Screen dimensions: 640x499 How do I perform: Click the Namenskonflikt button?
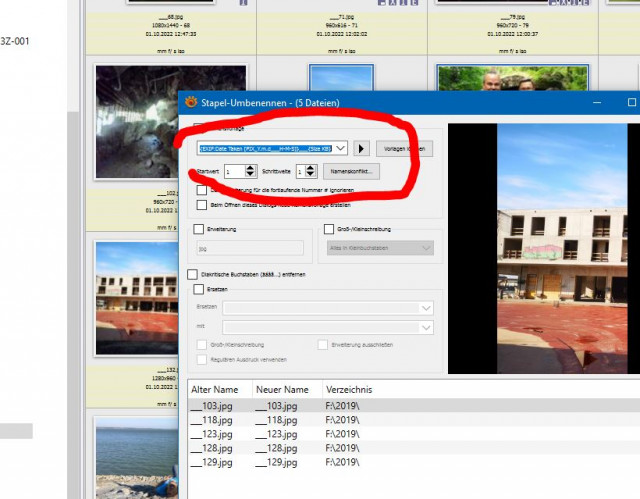click(x=351, y=171)
